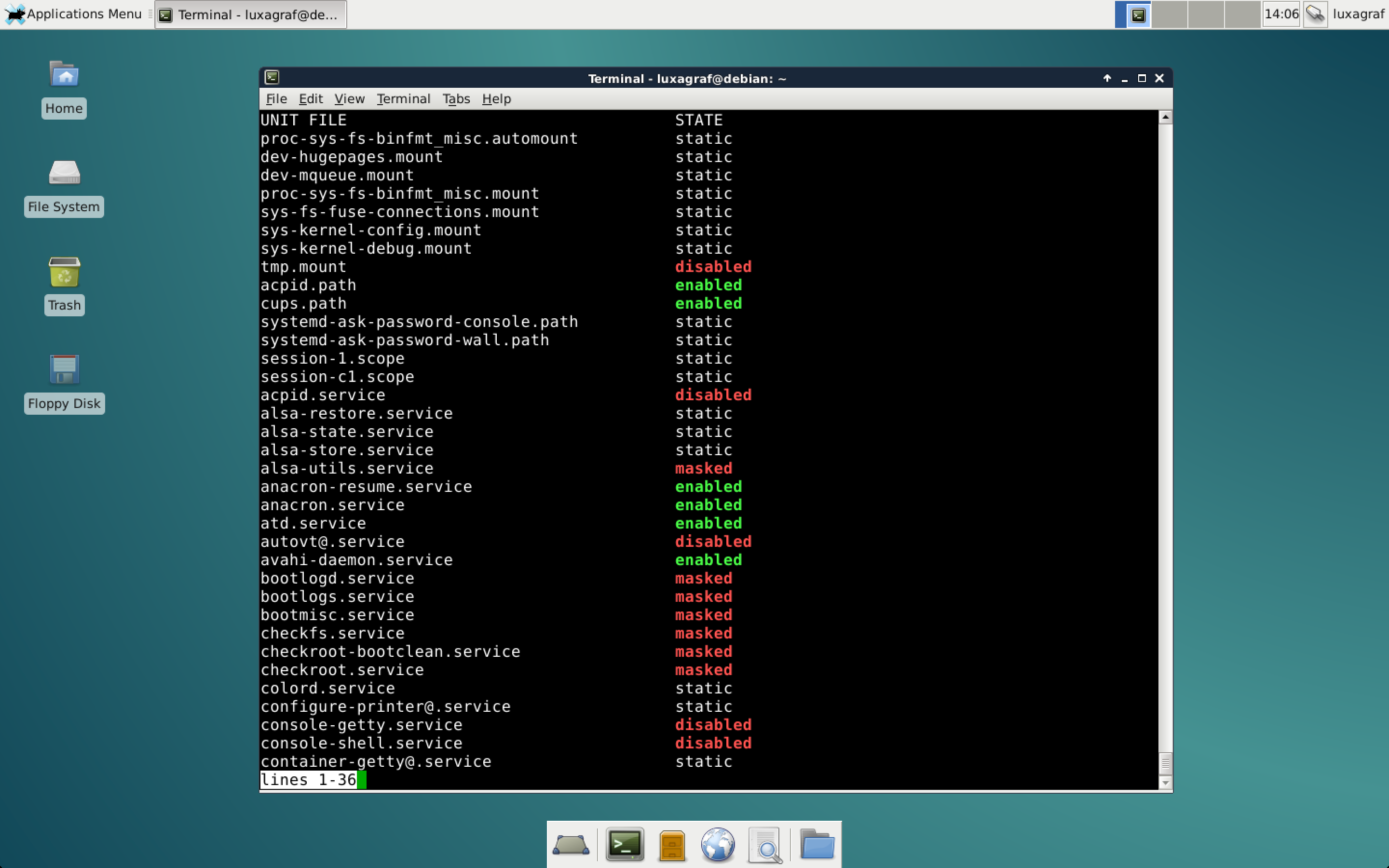Open a terminal from the bottom panel launcher

pyautogui.click(x=626, y=844)
